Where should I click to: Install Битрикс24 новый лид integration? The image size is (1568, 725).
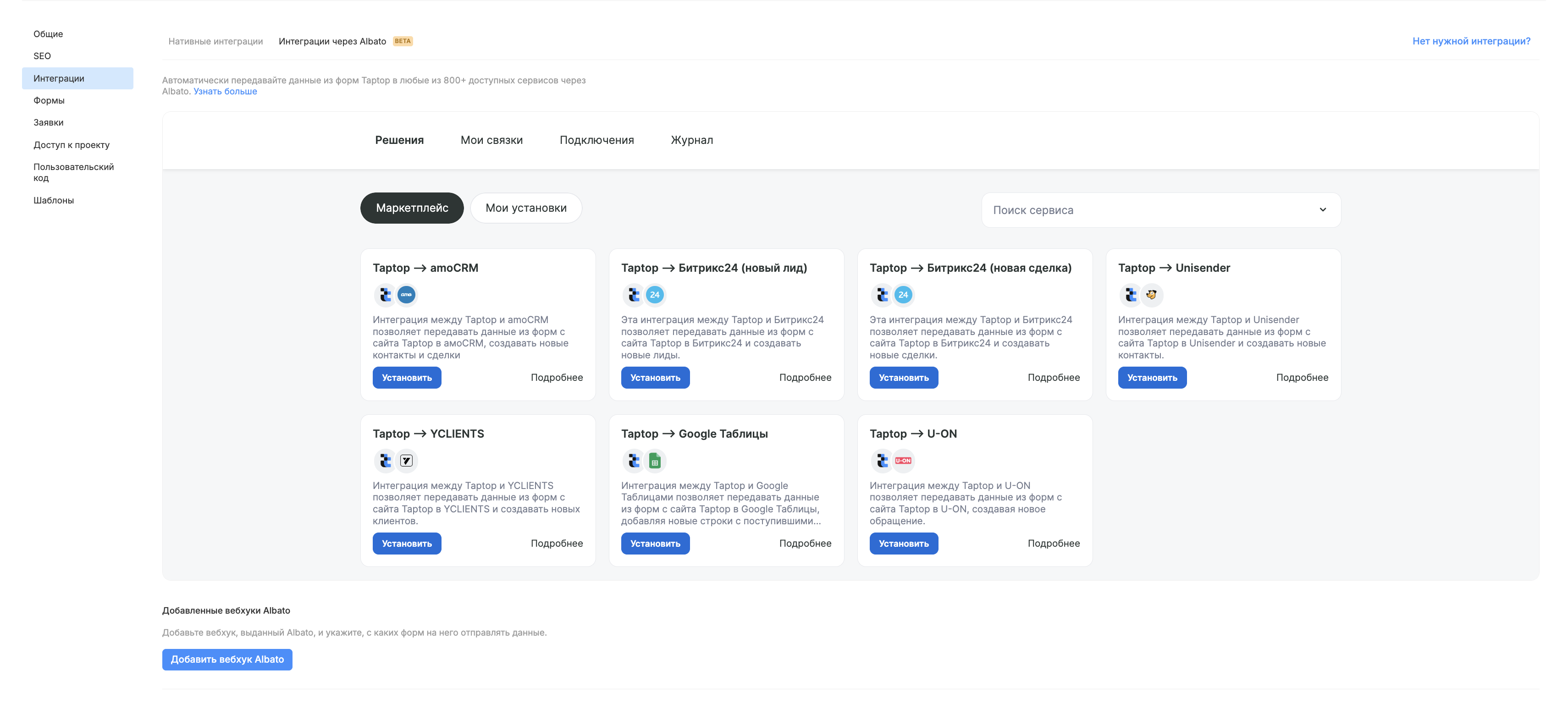click(x=655, y=378)
